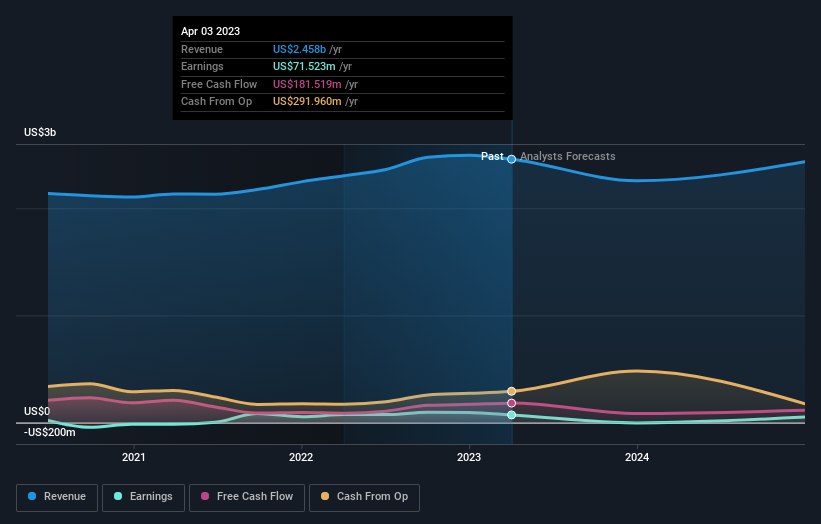Image resolution: width=821 pixels, height=524 pixels.
Task: Click the 2023 x-axis label
Action: coord(469,458)
